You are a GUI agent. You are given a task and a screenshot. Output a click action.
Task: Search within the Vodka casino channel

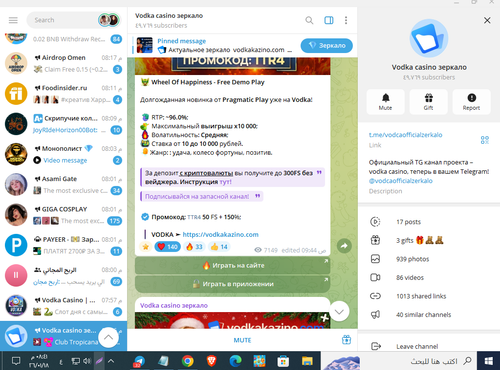click(309, 20)
